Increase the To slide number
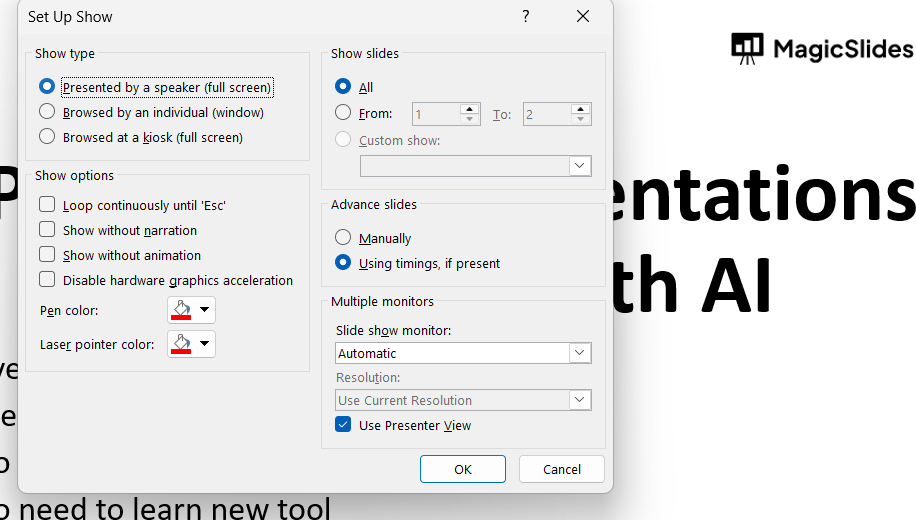 pyautogui.click(x=580, y=109)
